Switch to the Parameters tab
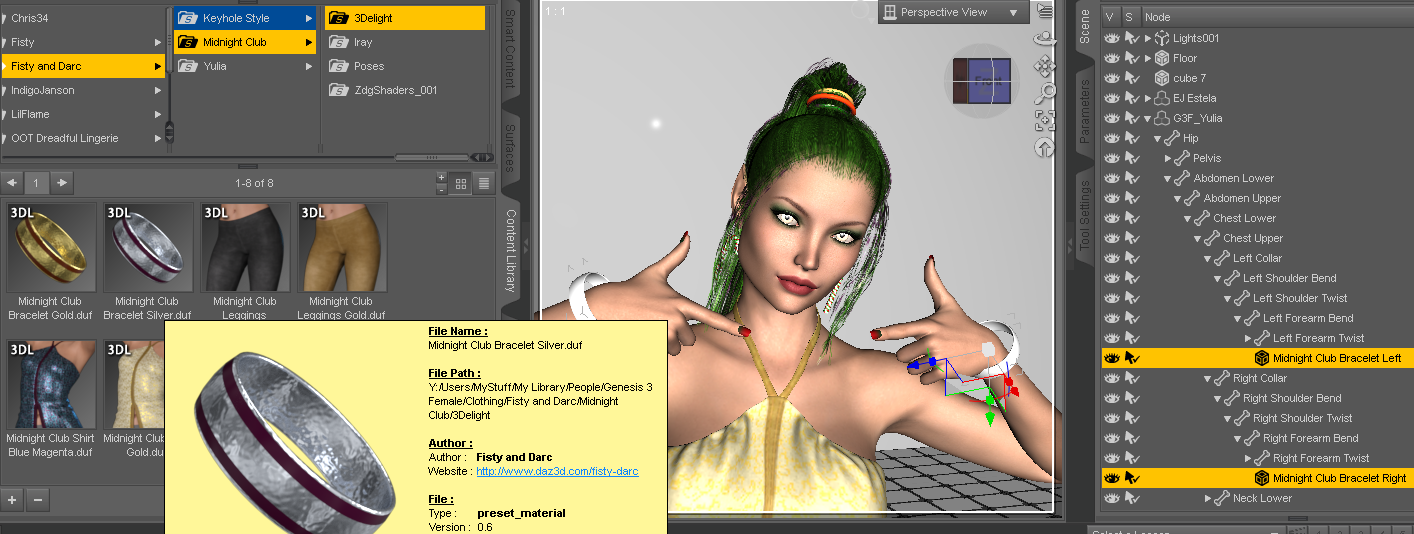Screen dimensions: 1414x534 coord(1085,112)
